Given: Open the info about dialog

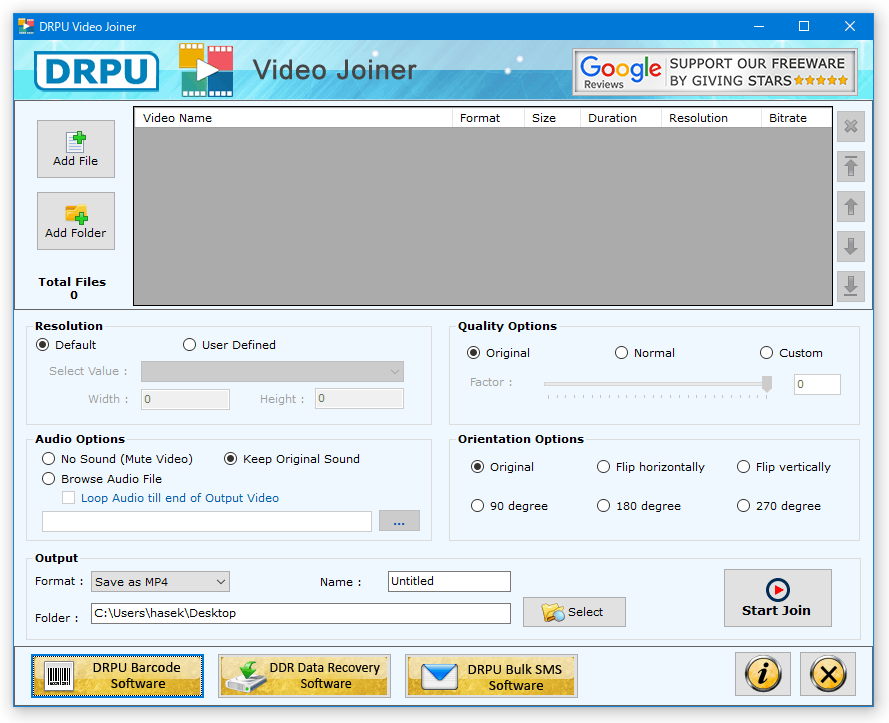Looking at the screenshot, I should pos(763,674).
